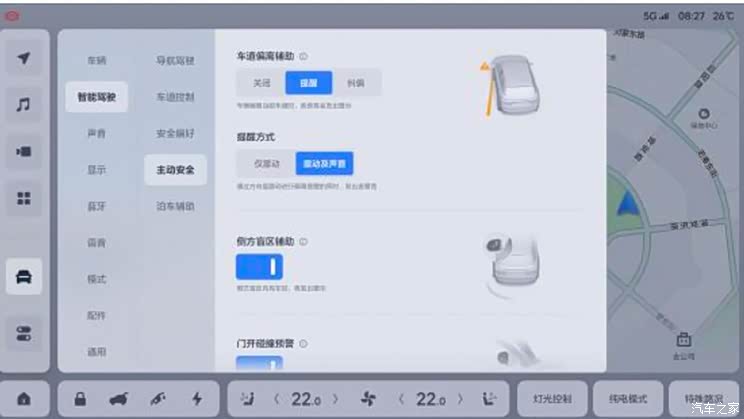
Task: Open the 导航驾驶 submenu
Action: 176,60
